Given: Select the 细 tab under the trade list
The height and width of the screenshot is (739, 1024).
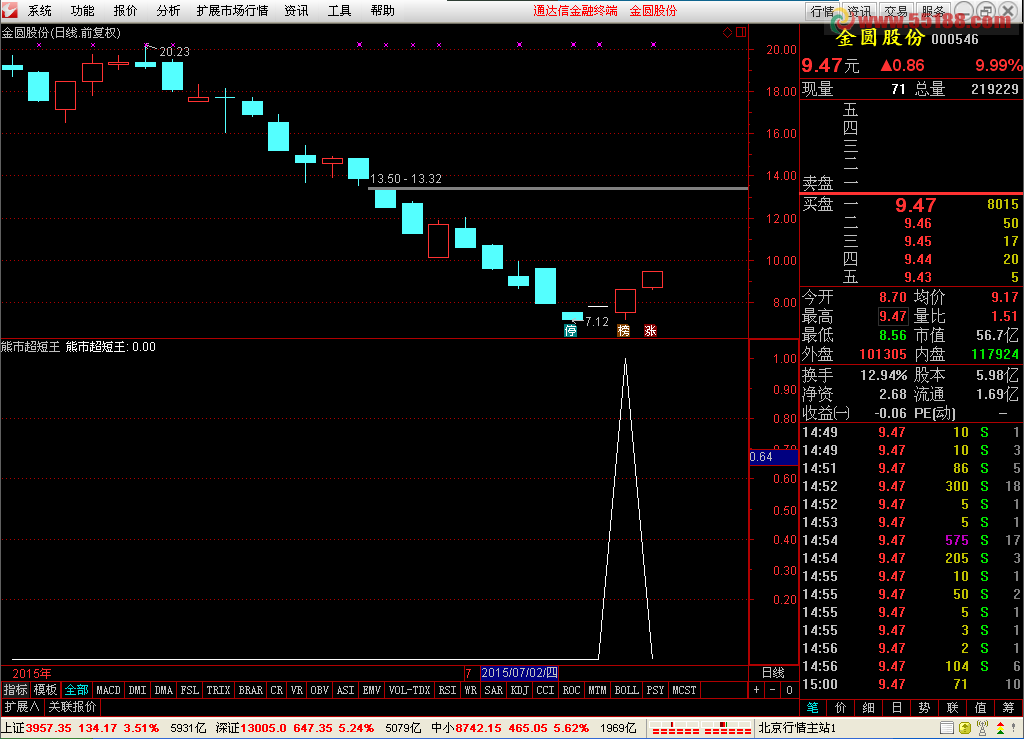Looking at the screenshot, I should click(869, 707).
